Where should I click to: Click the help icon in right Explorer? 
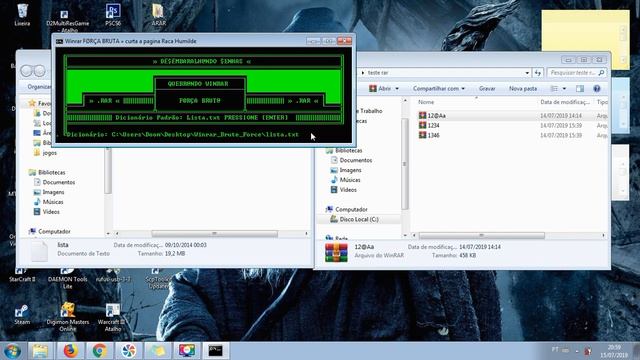tap(596, 89)
